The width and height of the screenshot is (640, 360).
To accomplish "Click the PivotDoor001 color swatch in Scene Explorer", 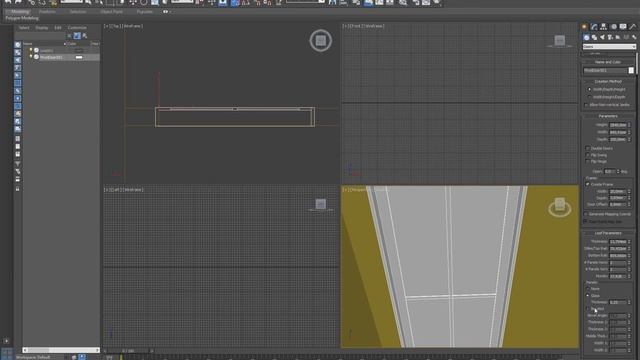I will tap(79, 58).
